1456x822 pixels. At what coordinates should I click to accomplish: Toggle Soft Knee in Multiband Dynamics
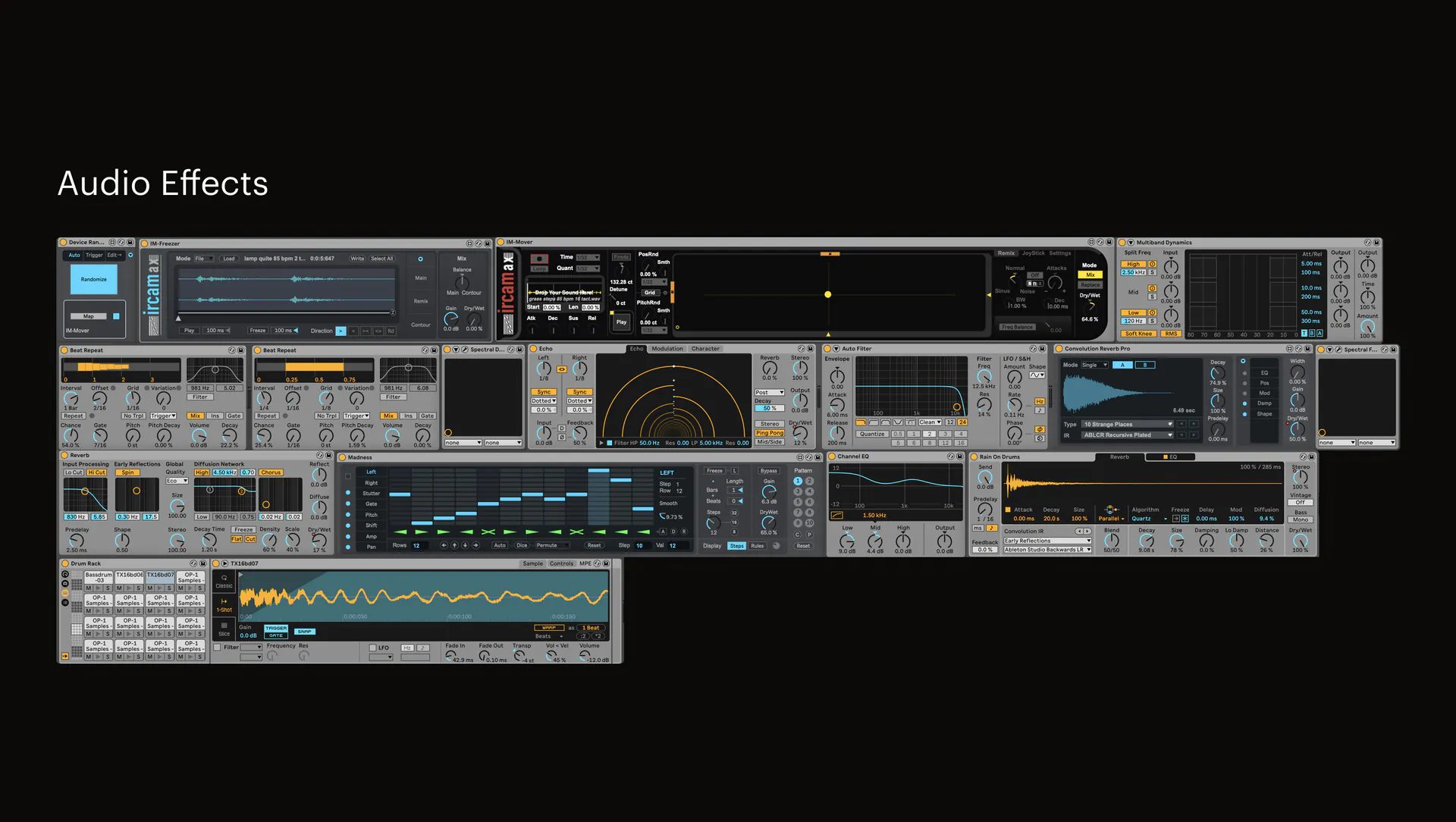coord(1138,334)
